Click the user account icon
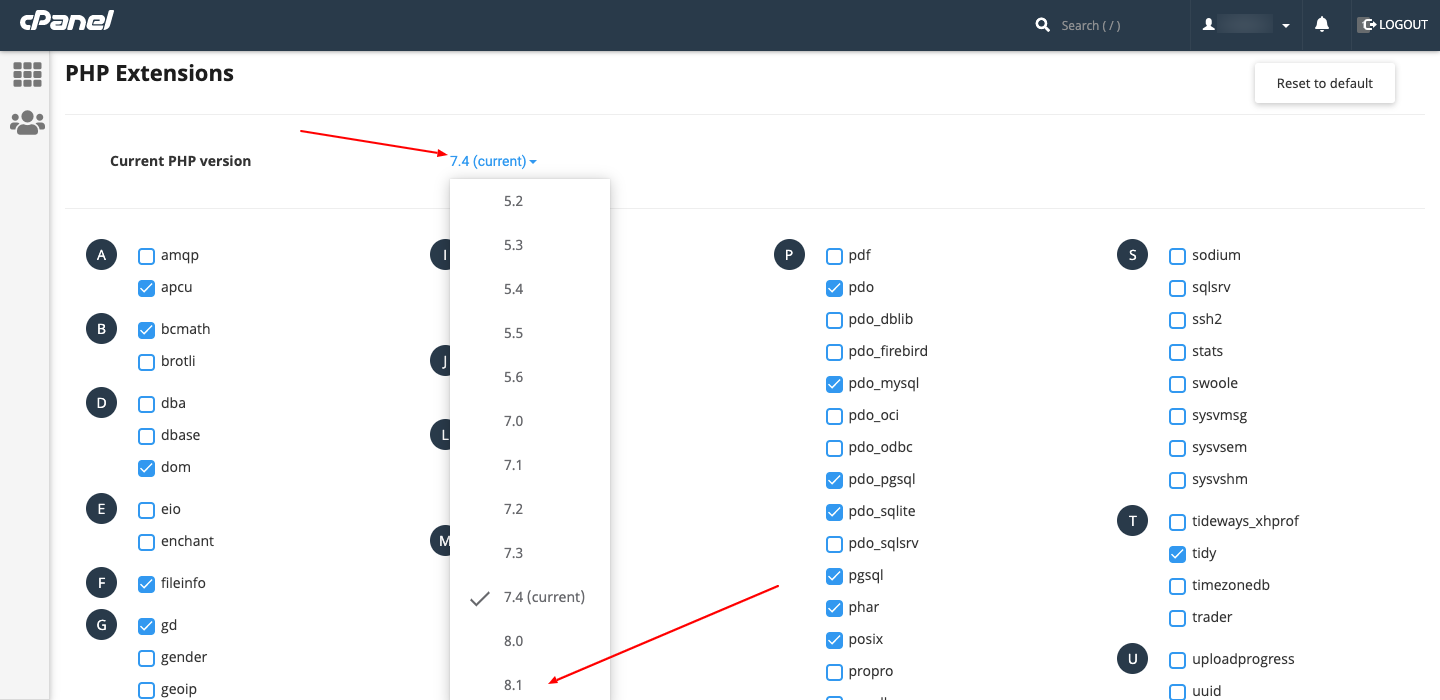The height and width of the screenshot is (700, 1440). point(1210,23)
